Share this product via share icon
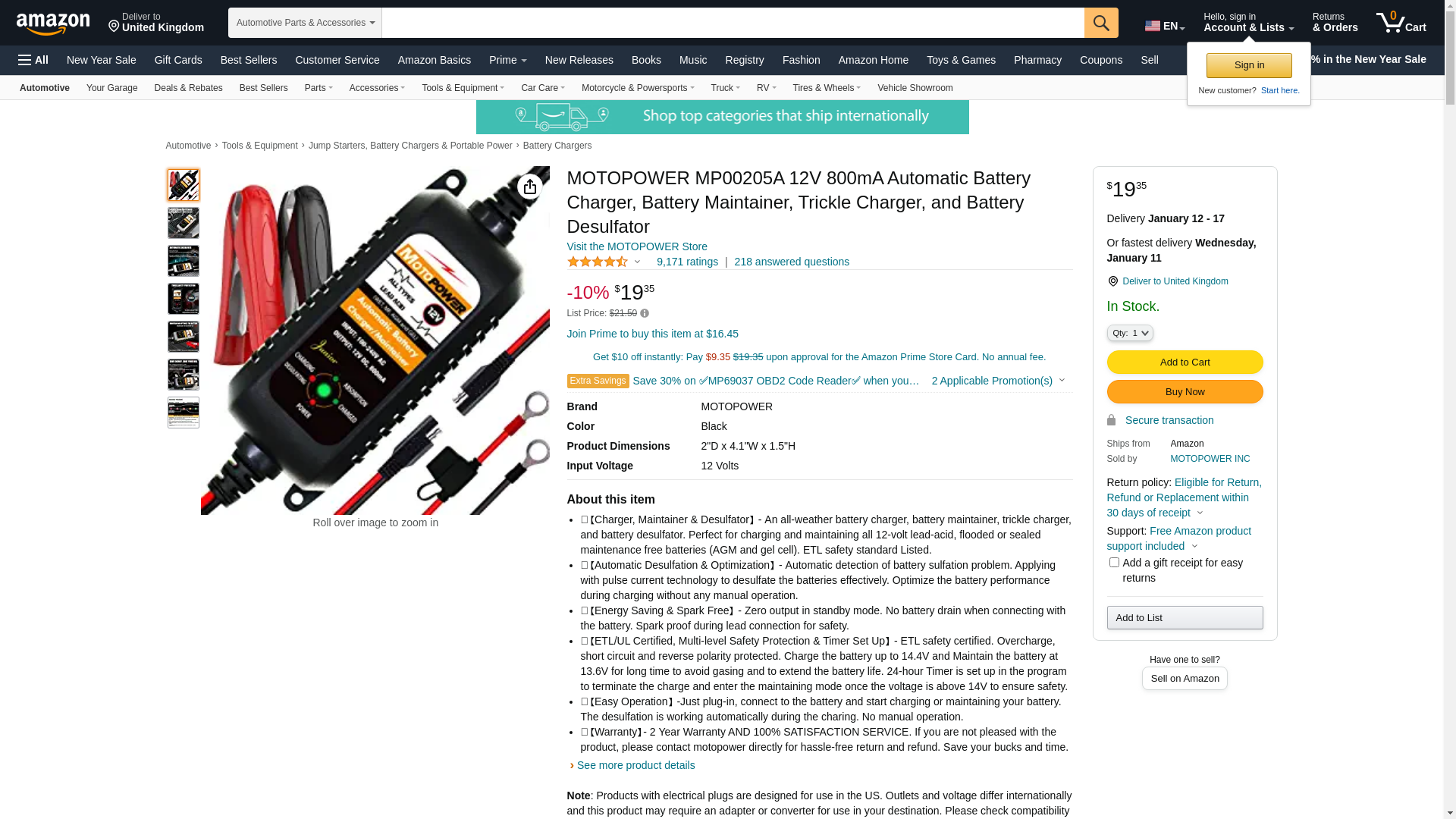 tap(530, 187)
